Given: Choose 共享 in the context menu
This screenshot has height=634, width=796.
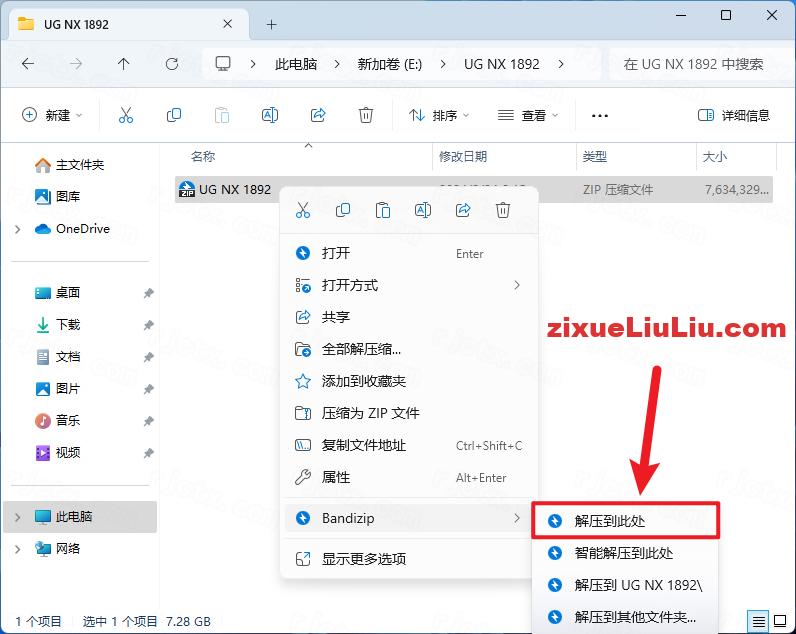Looking at the screenshot, I should tap(409, 317).
